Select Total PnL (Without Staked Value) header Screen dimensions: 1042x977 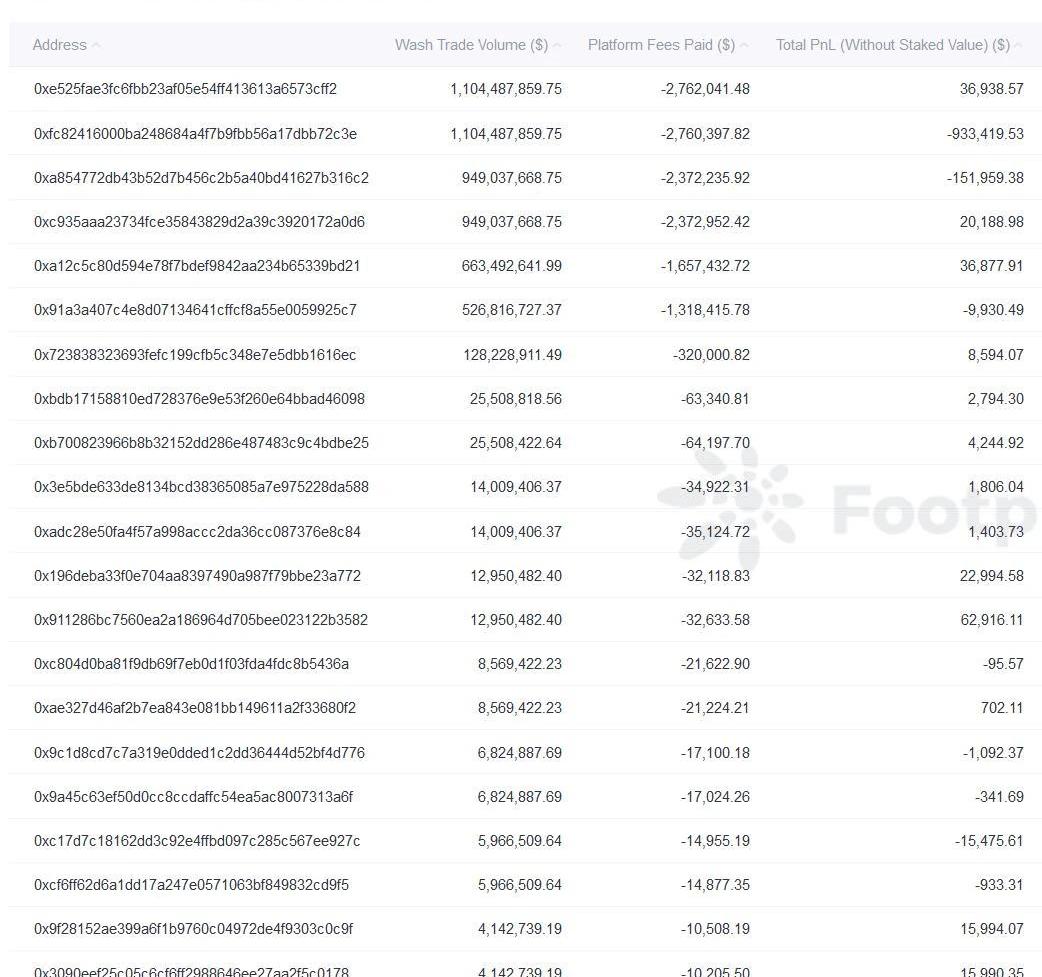pyautogui.click(x=892, y=45)
